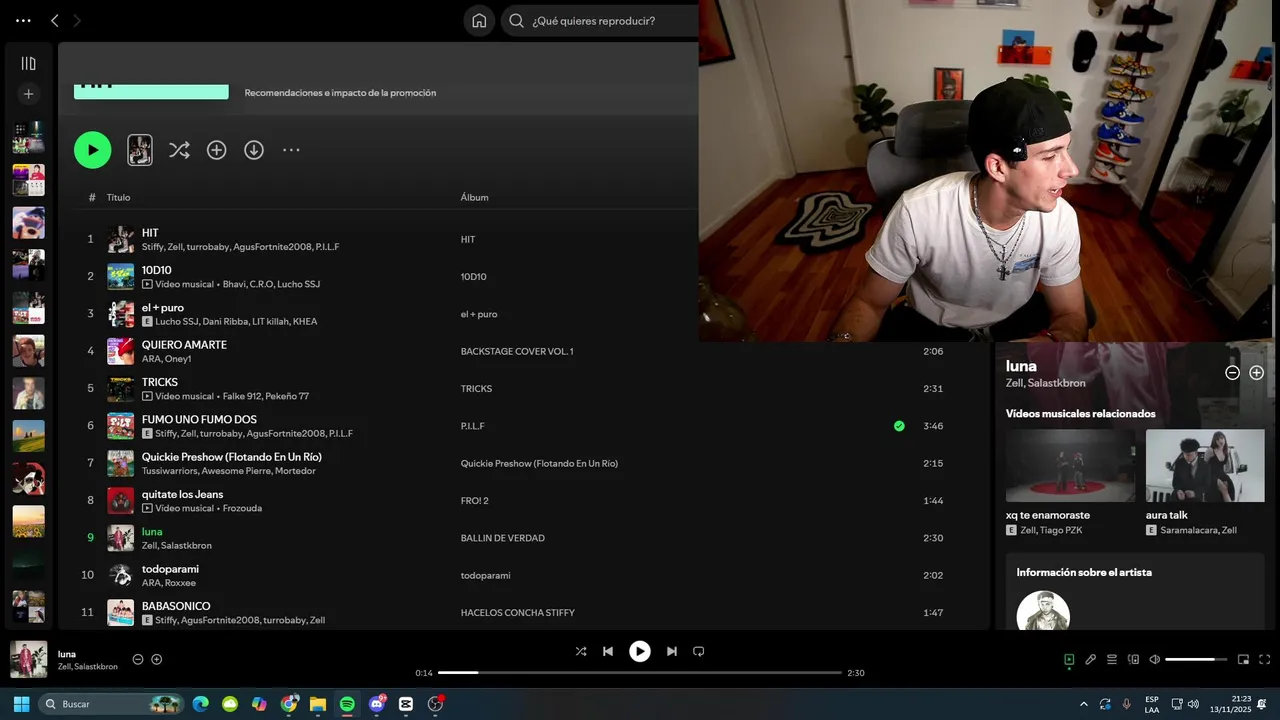Open Información sobre el artista card
This screenshot has width=1280, height=720.
point(1135,592)
